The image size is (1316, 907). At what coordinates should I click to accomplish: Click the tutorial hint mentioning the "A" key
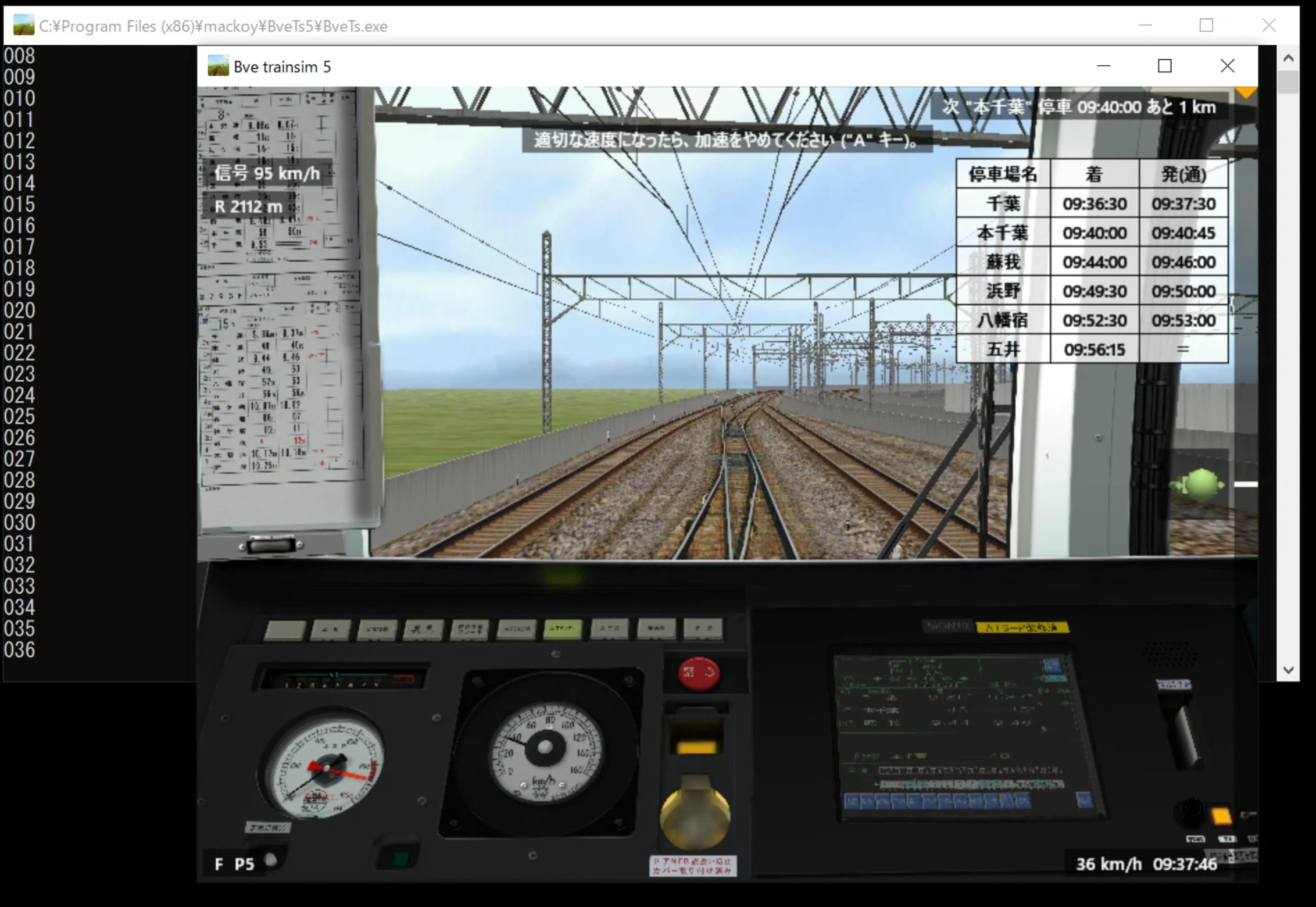(x=727, y=140)
